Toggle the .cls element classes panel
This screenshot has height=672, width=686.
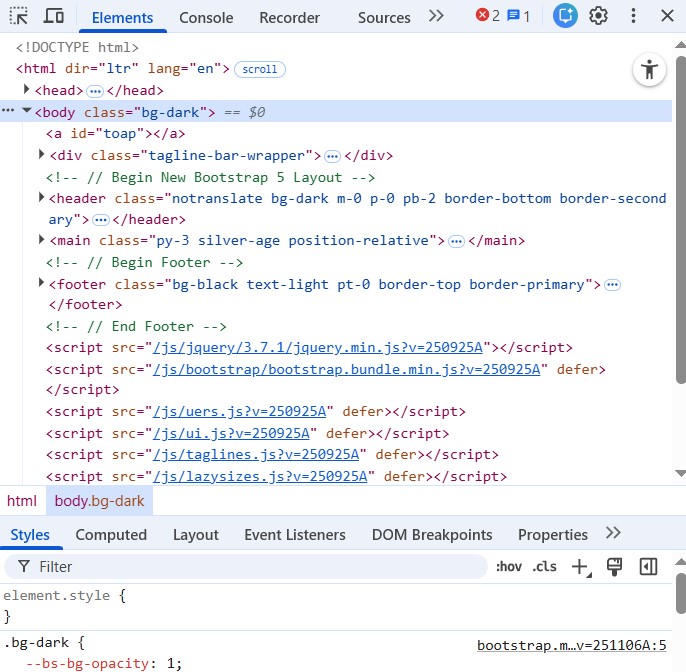point(544,567)
